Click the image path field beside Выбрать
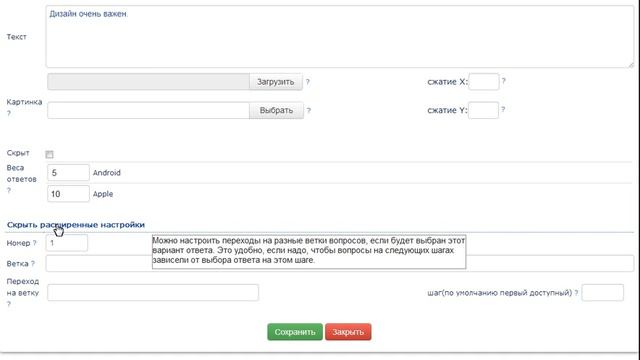The width and height of the screenshot is (640, 360). 148,110
